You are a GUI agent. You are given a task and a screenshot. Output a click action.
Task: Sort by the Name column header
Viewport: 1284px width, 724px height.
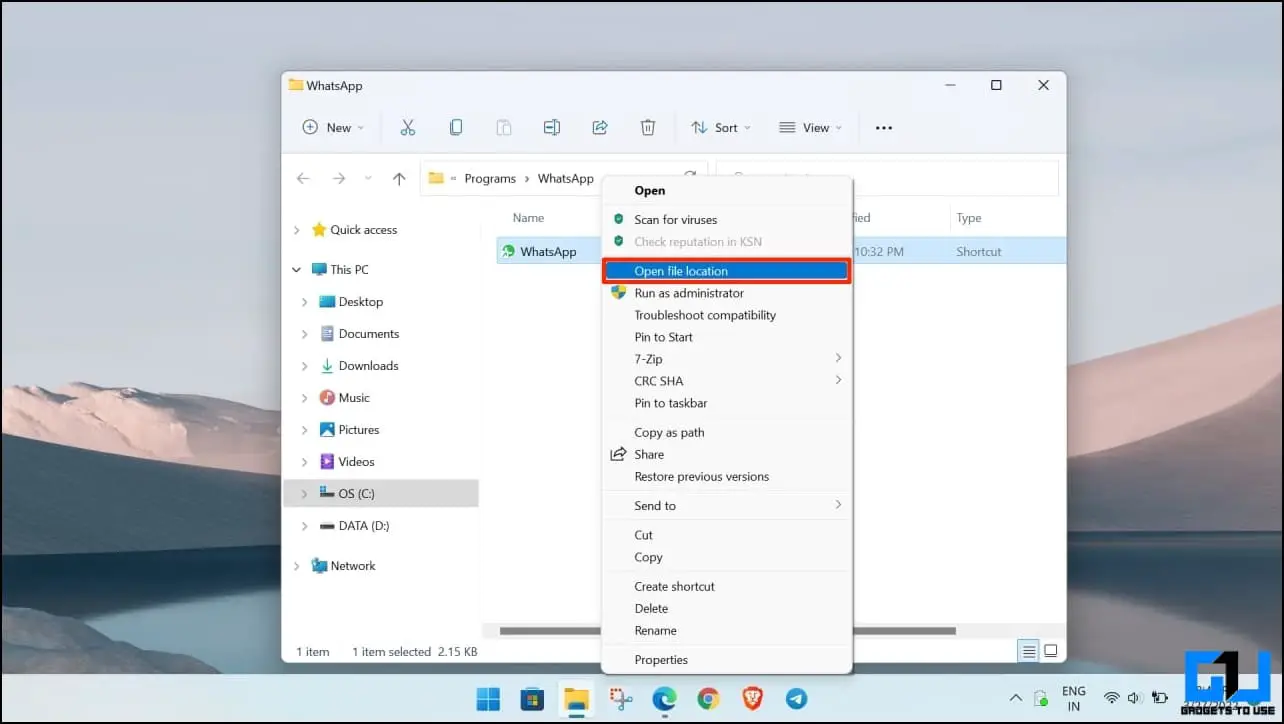pos(528,218)
